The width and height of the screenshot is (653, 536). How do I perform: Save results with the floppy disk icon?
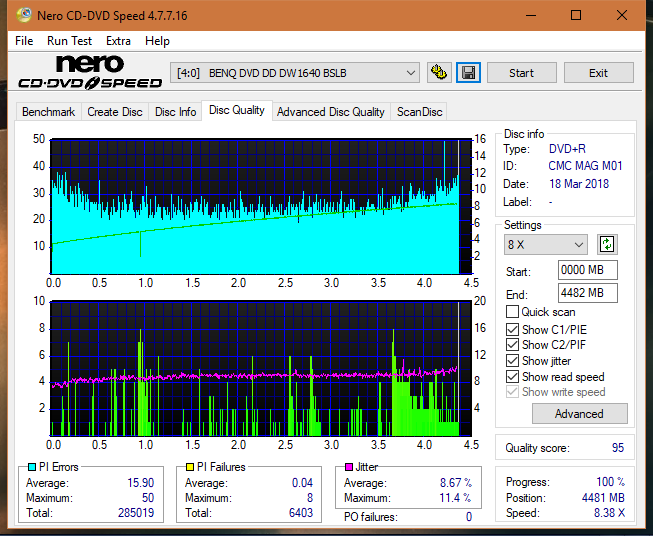coord(469,73)
